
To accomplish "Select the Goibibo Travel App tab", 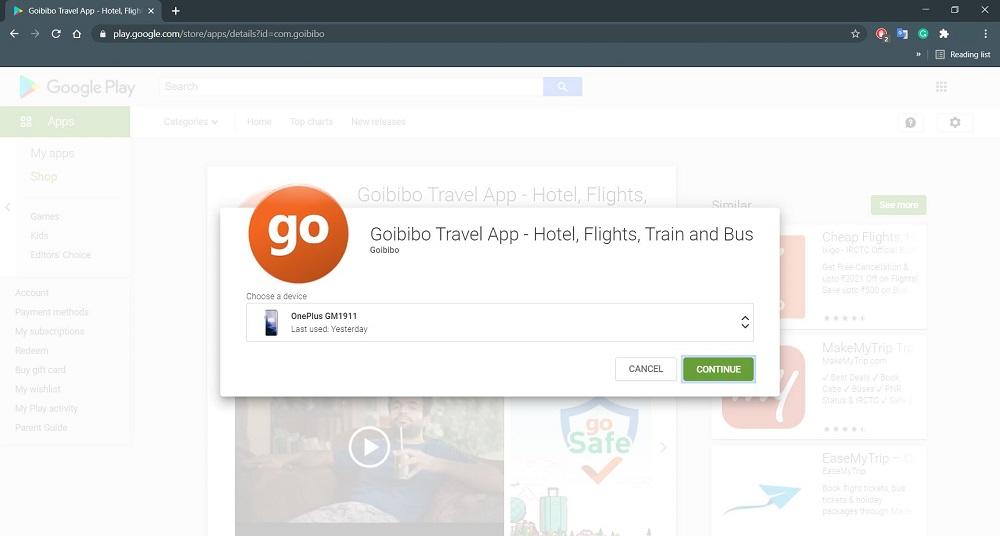I will (83, 11).
